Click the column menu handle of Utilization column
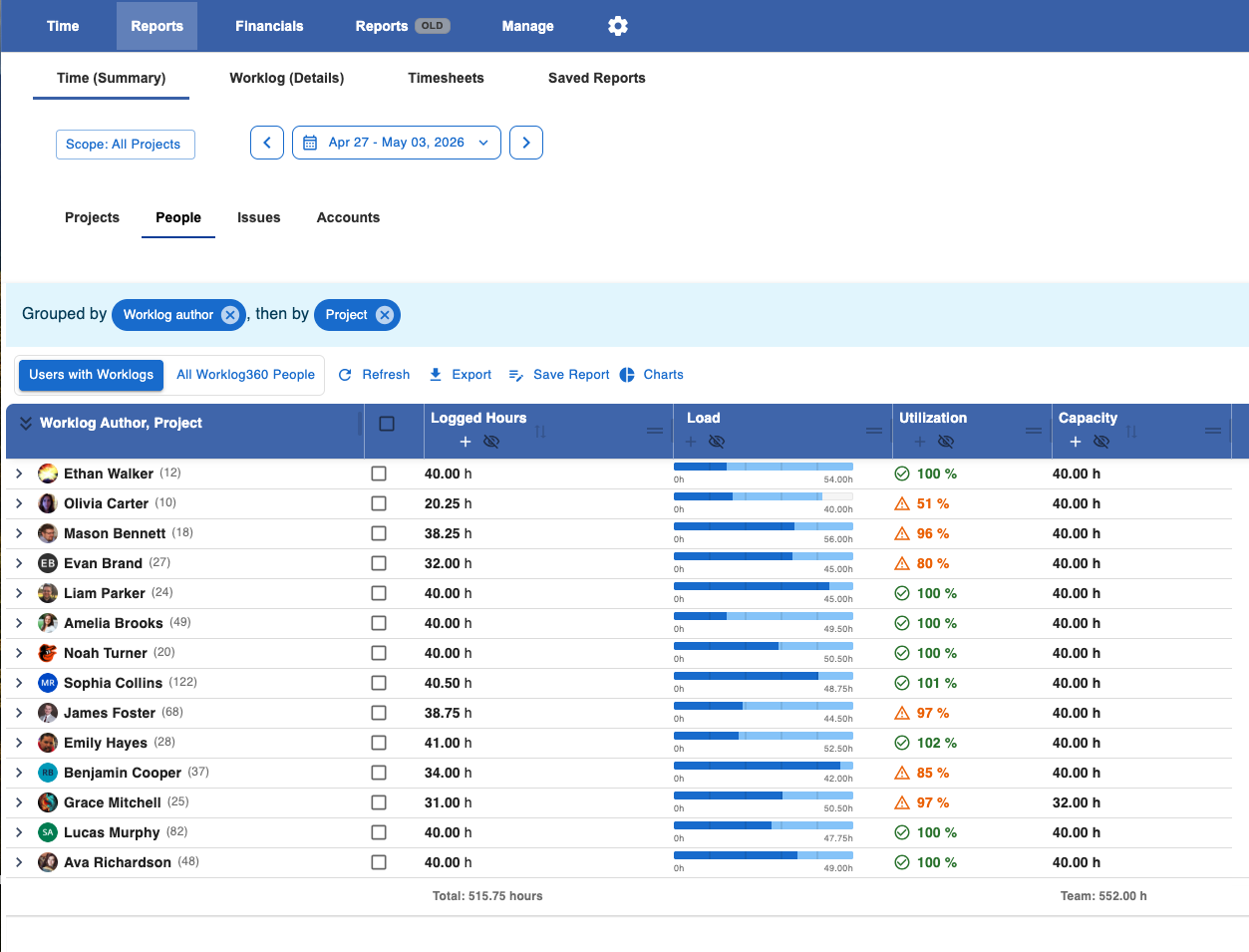1249x952 pixels. [x=1034, y=431]
